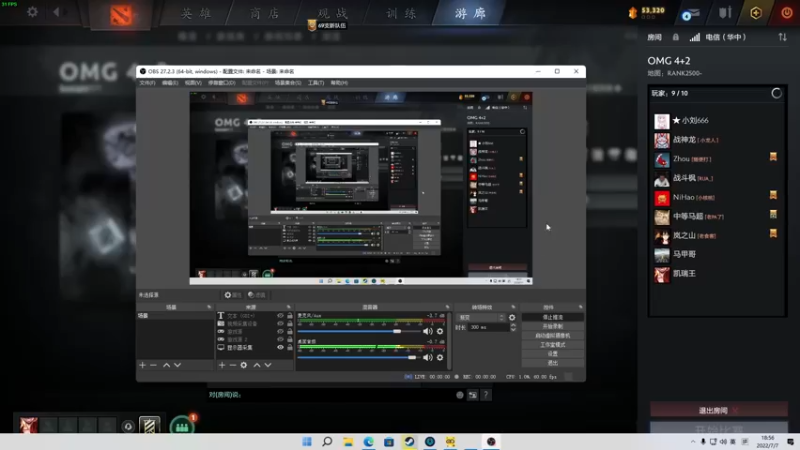Open the 工具(T) menu in OBS
The height and width of the screenshot is (450, 800).
coord(316,83)
